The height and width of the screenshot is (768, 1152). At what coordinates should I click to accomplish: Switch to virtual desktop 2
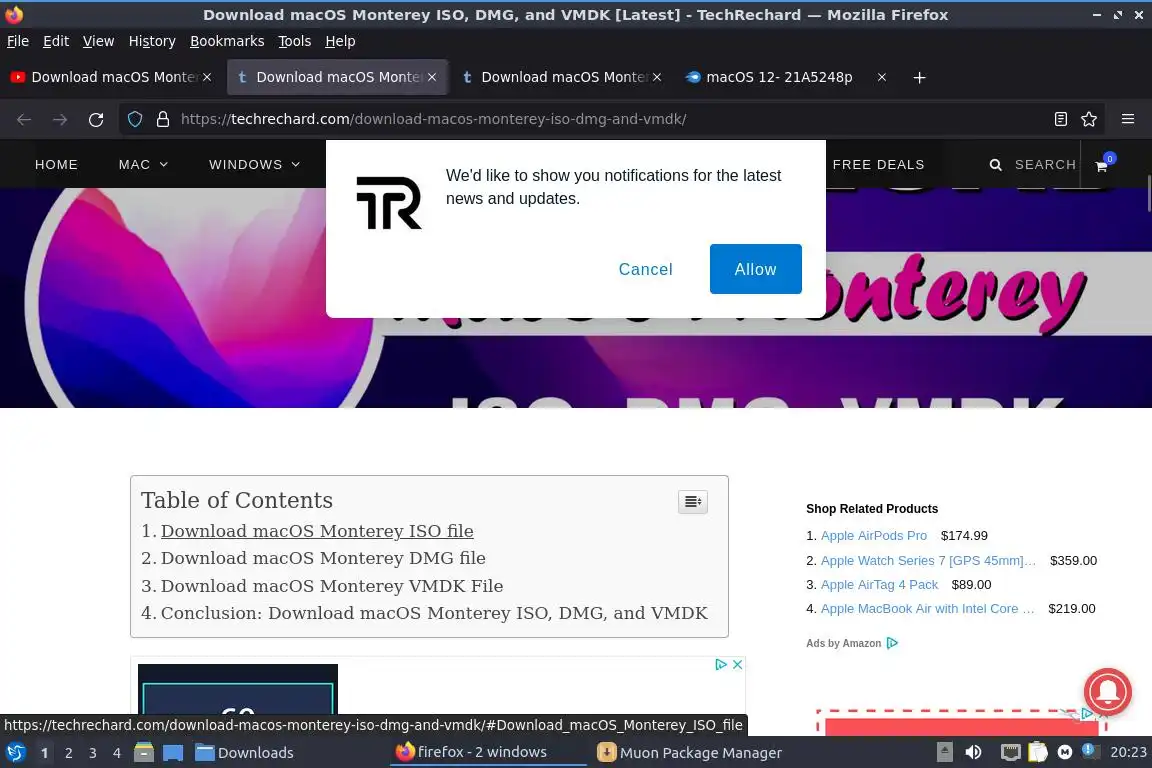click(68, 753)
